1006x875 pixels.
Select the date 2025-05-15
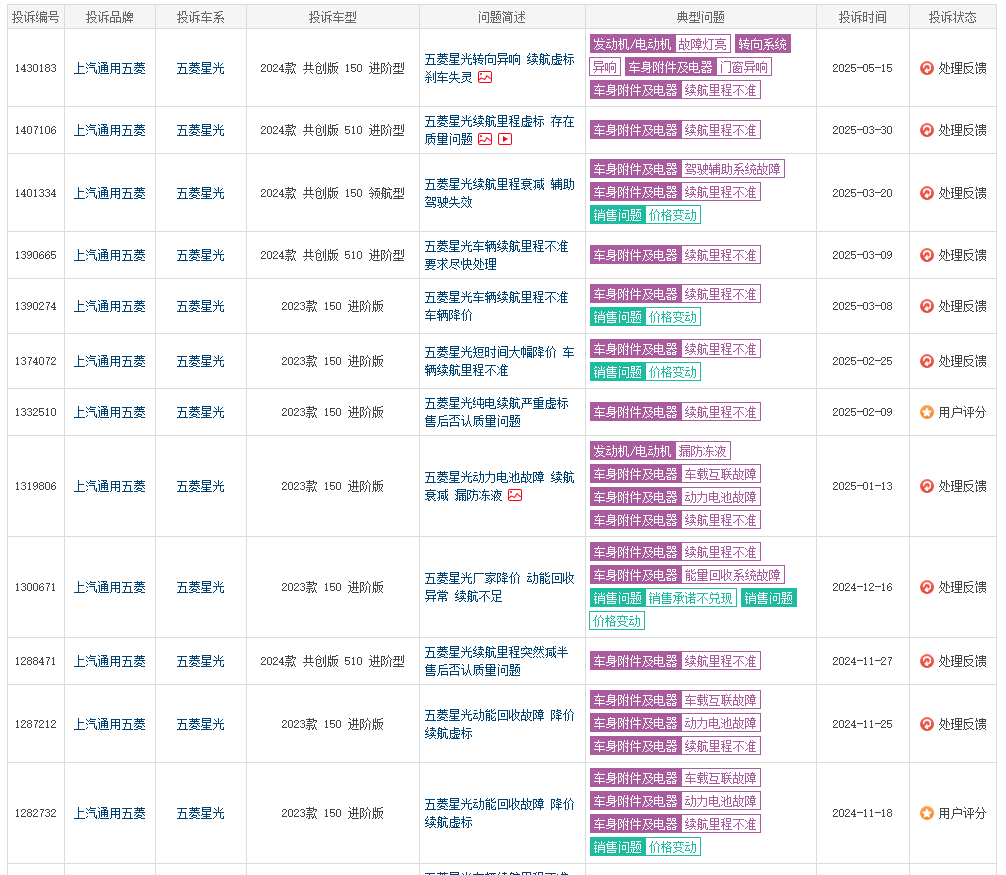[x=862, y=68]
